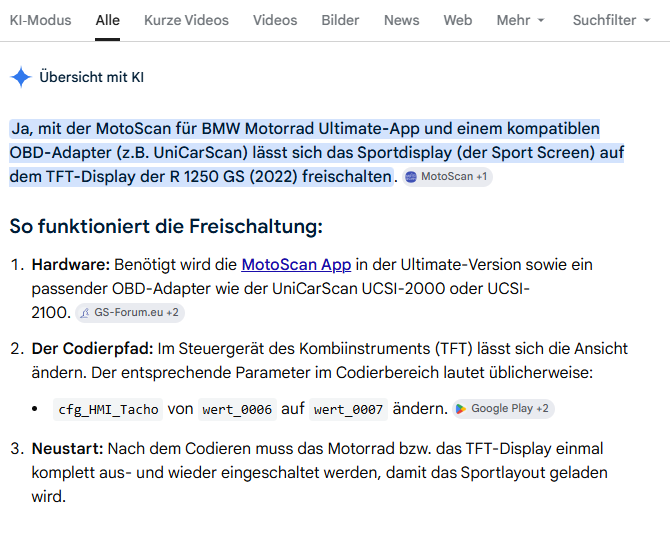This screenshot has width=670, height=533.
Task: Click the cfg_HMI_Tacho code text
Action: coord(108,409)
